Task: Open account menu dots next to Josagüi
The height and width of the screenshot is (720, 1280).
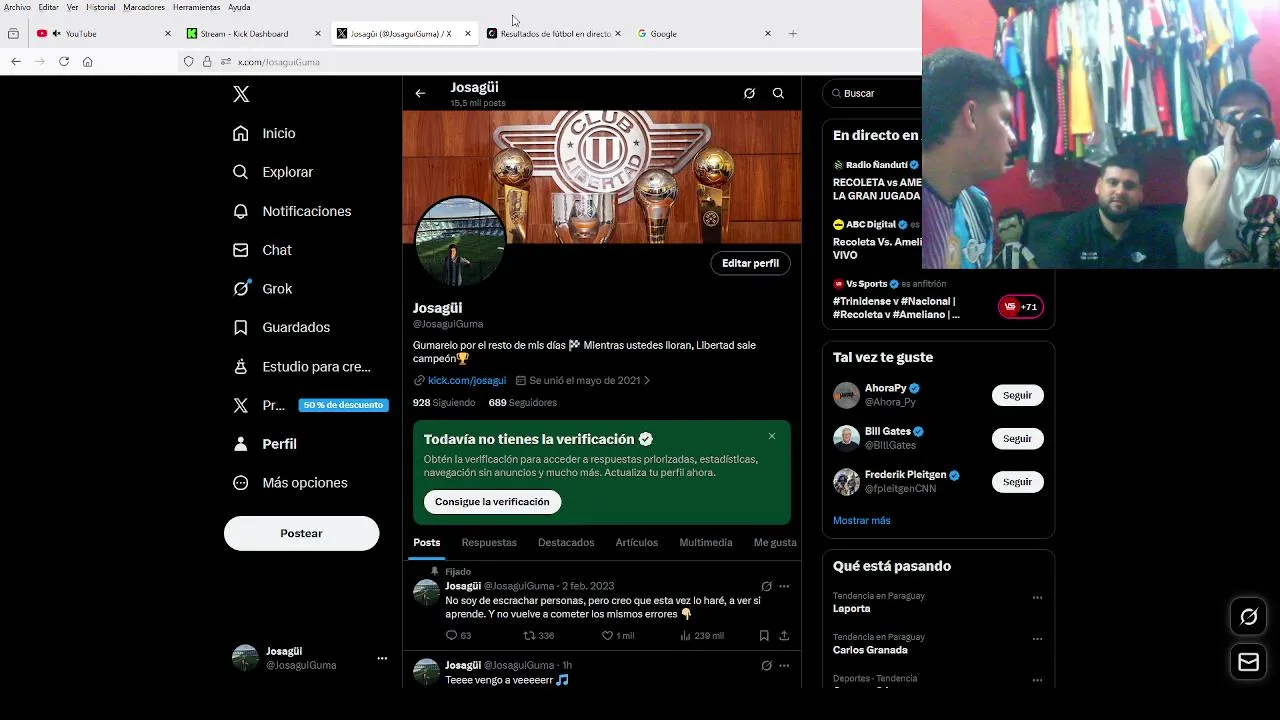Action: pos(382,658)
